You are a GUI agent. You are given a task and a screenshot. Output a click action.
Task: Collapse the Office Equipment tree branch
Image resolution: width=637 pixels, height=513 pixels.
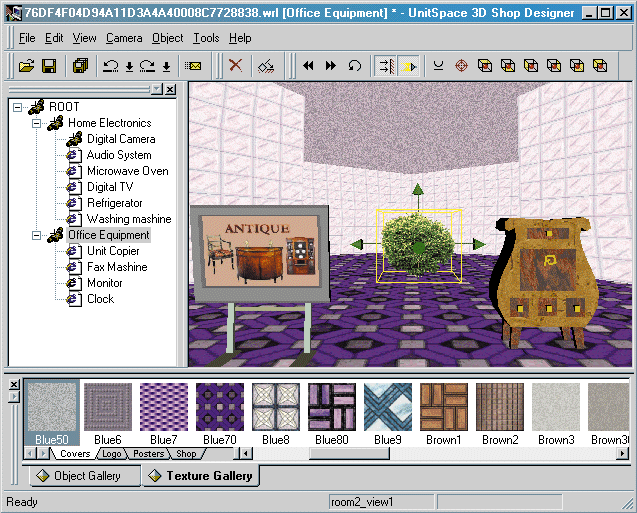(36, 235)
